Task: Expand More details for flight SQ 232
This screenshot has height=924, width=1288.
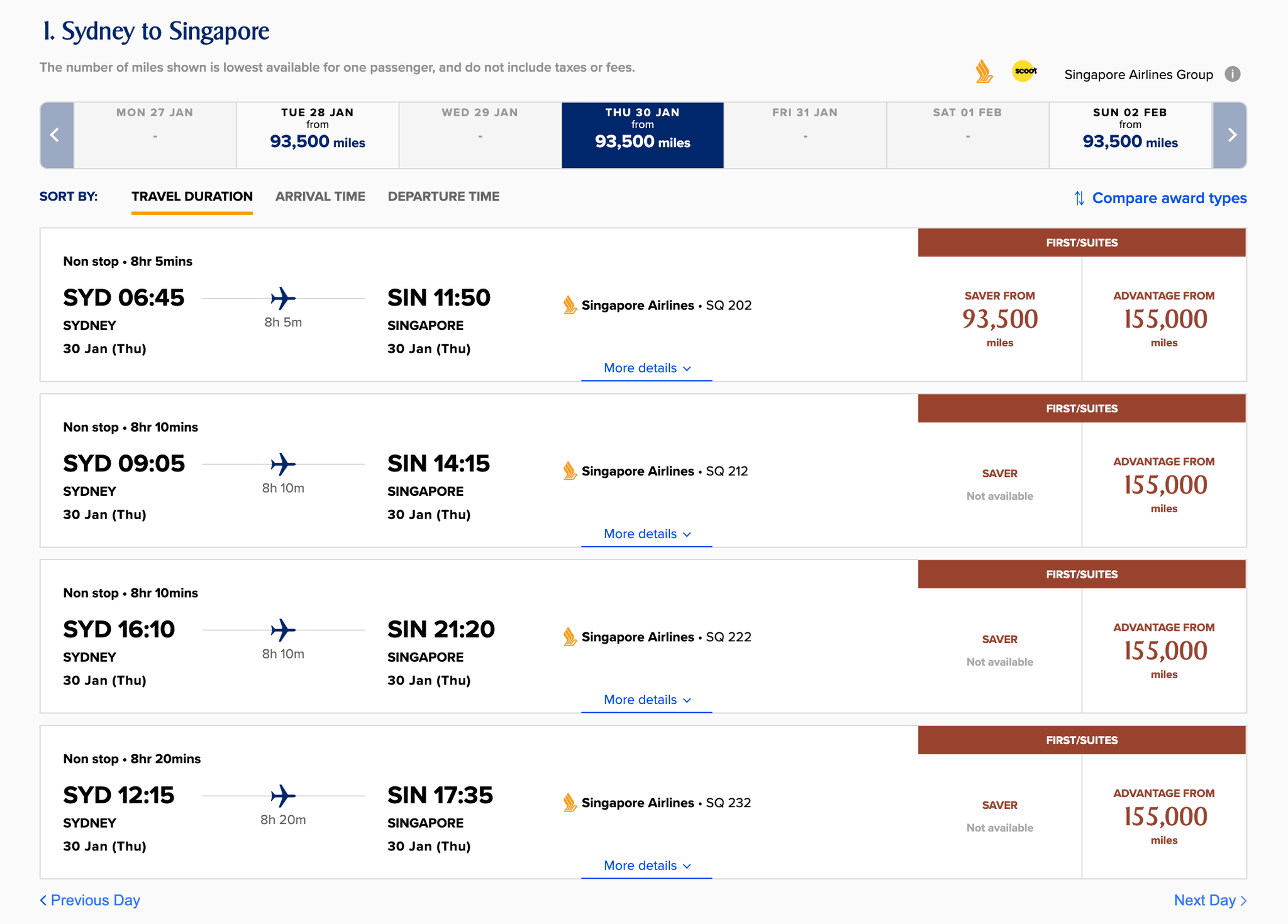Action: (x=646, y=866)
